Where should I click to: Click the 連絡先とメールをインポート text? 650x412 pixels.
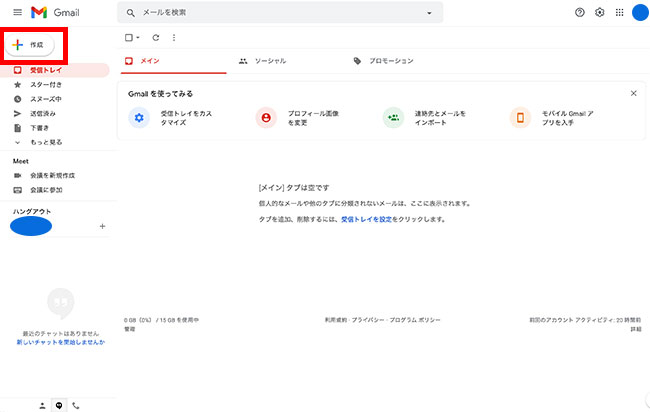pos(440,118)
